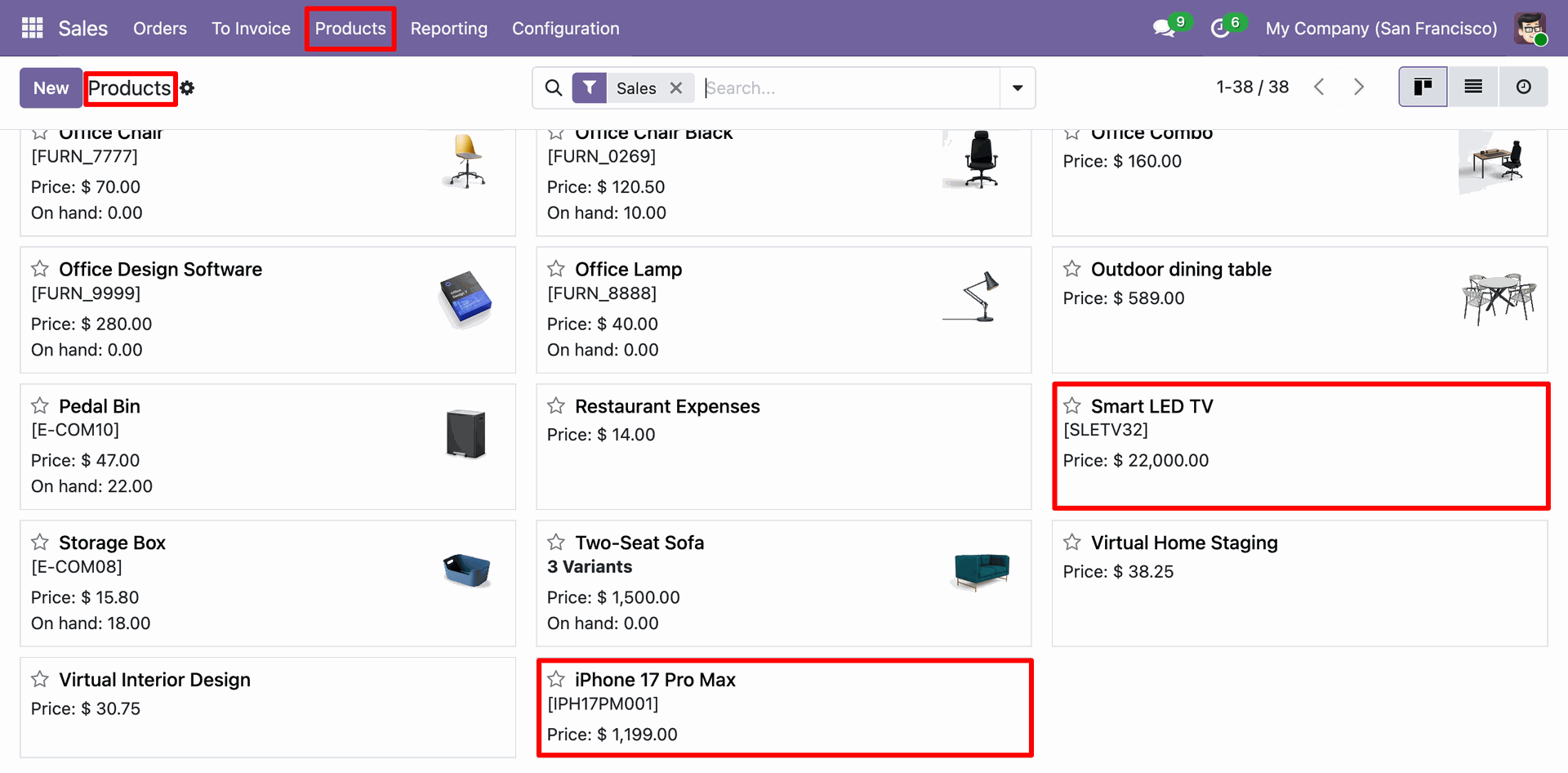Viewport: 1568px width, 773px height.
Task: Open the Pedal Bin product image
Action: tap(466, 434)
